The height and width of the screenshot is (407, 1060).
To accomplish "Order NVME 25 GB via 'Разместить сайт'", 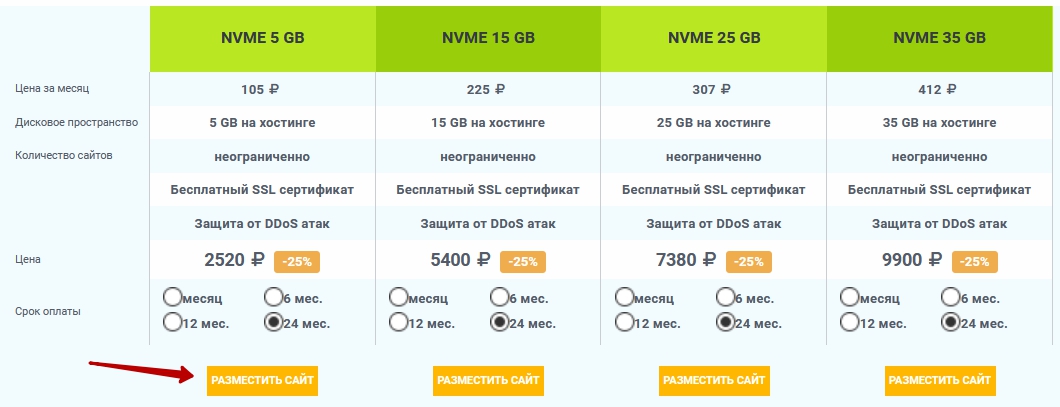I will [x=714, y=380].
